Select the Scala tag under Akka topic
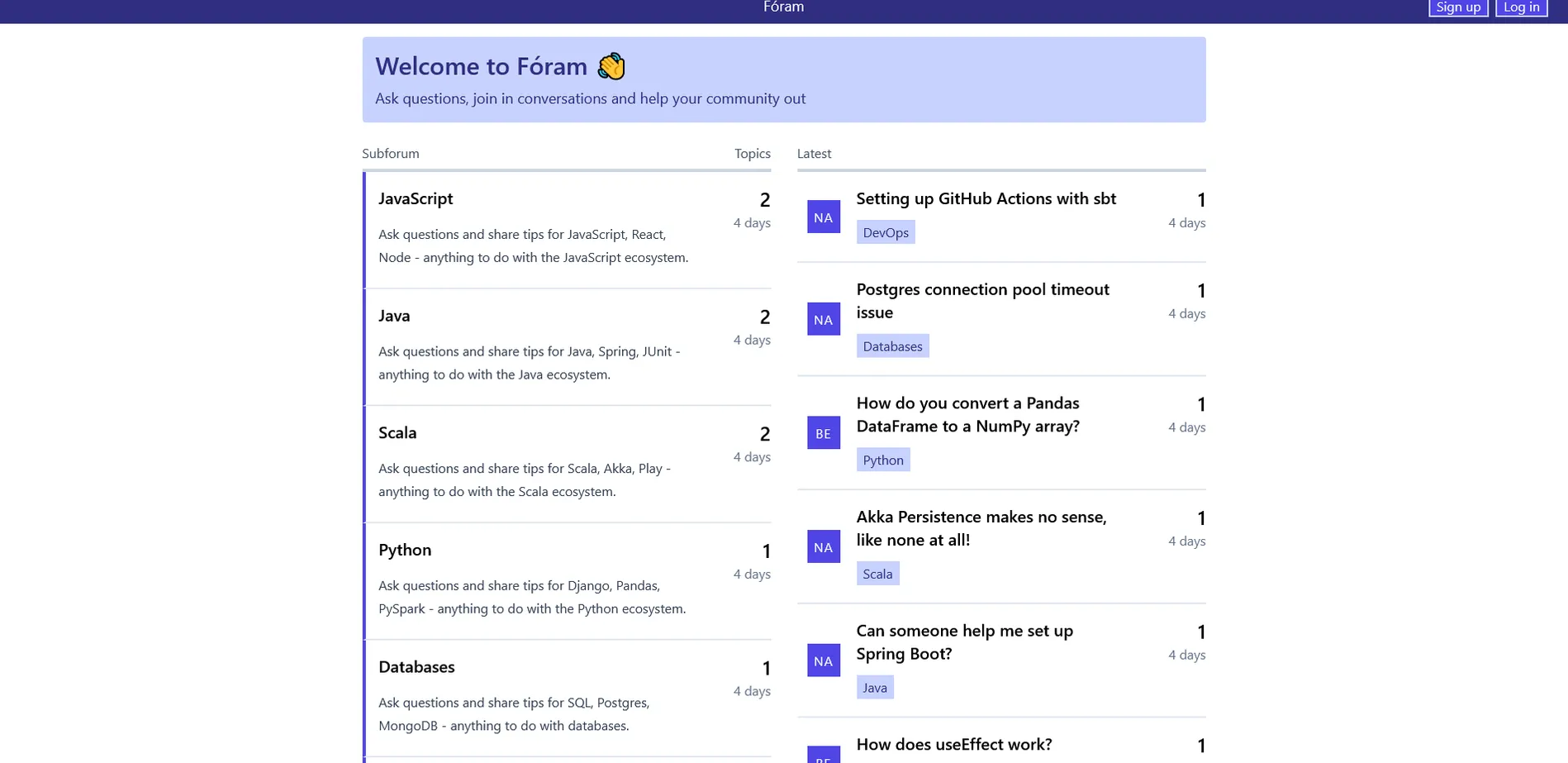This screenshot has height=763, width=1568. (x=877, y=573)
